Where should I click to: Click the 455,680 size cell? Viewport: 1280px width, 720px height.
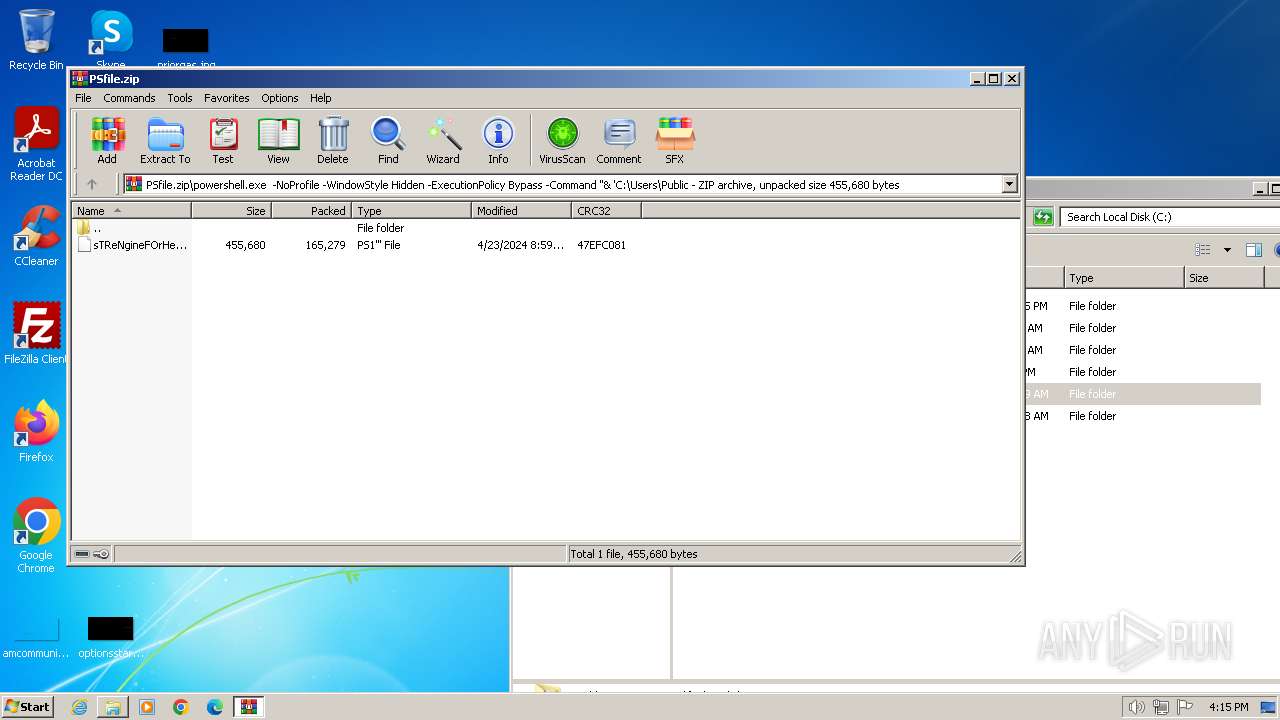pyautogui.click(x=245, y=245)
